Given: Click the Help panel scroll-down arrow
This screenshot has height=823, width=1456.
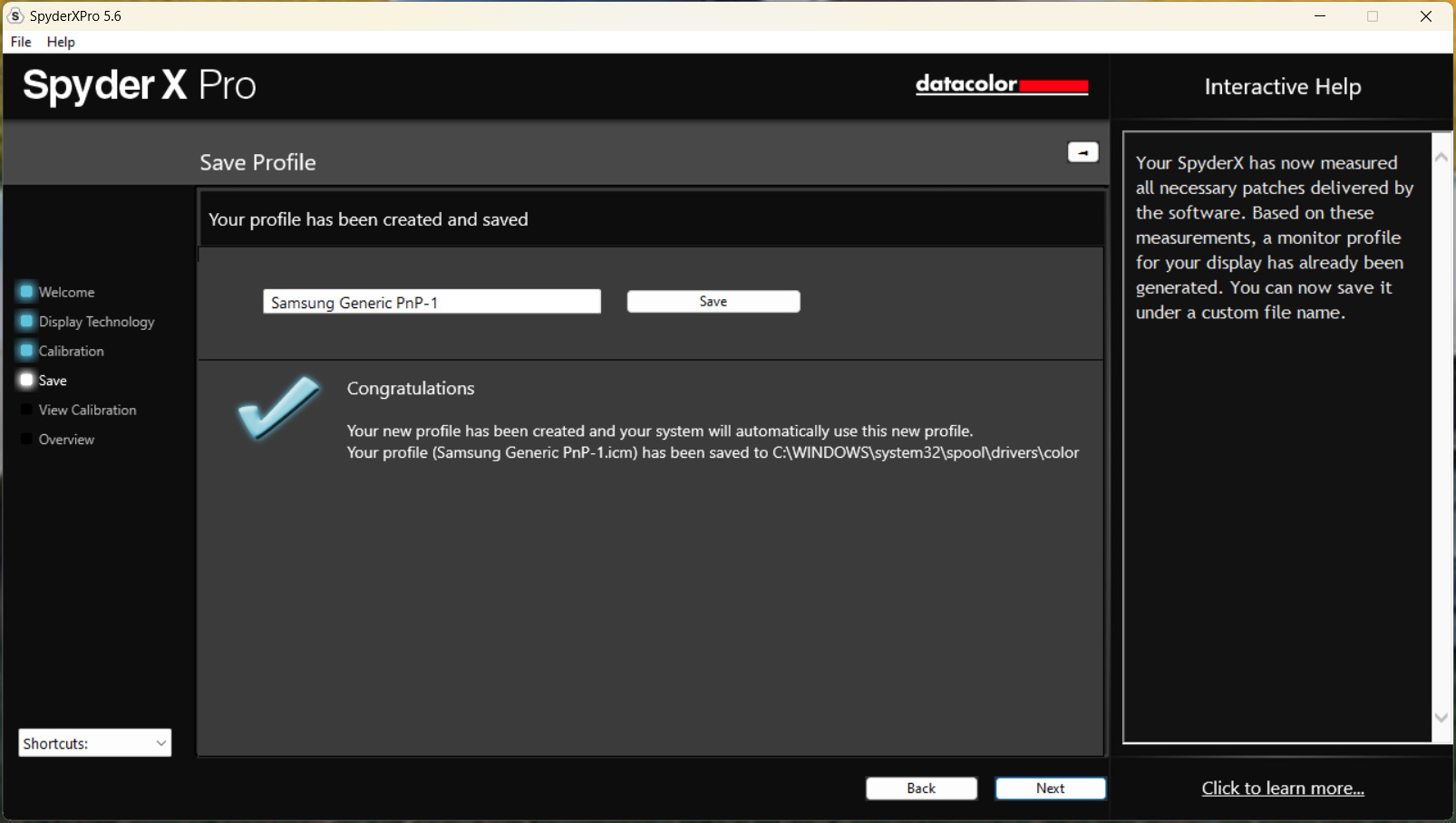Looking at the screenshot, I should (x=1441, y=718).
